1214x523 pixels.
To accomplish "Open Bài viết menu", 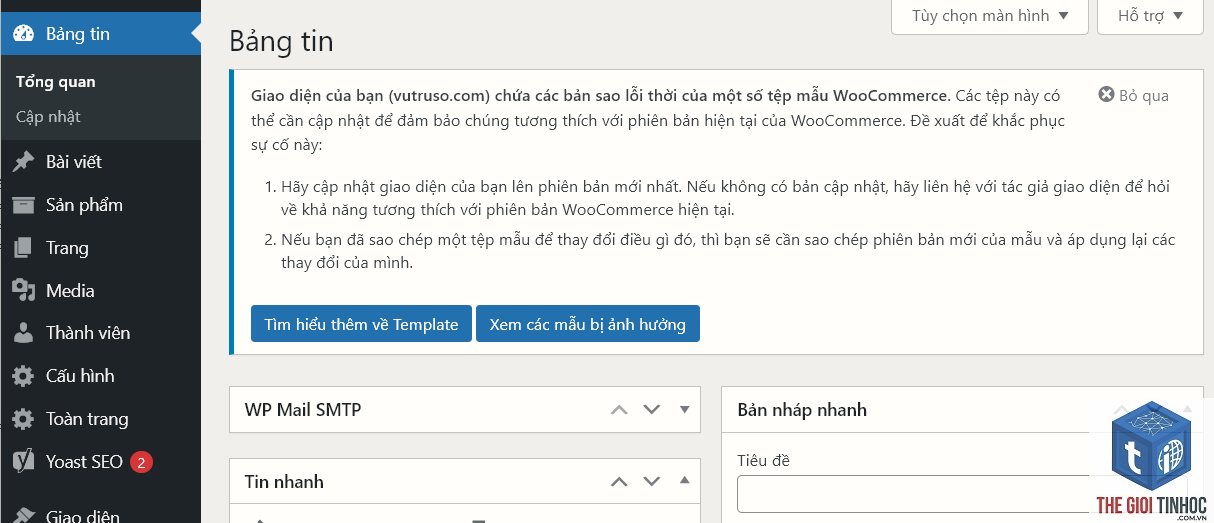I will coord(100,162).
